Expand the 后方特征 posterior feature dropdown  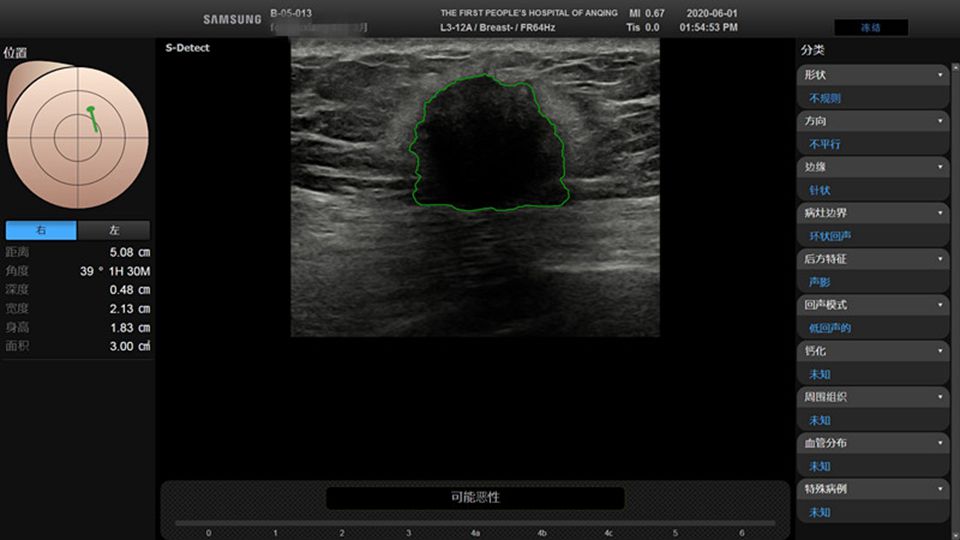(873, 259)
